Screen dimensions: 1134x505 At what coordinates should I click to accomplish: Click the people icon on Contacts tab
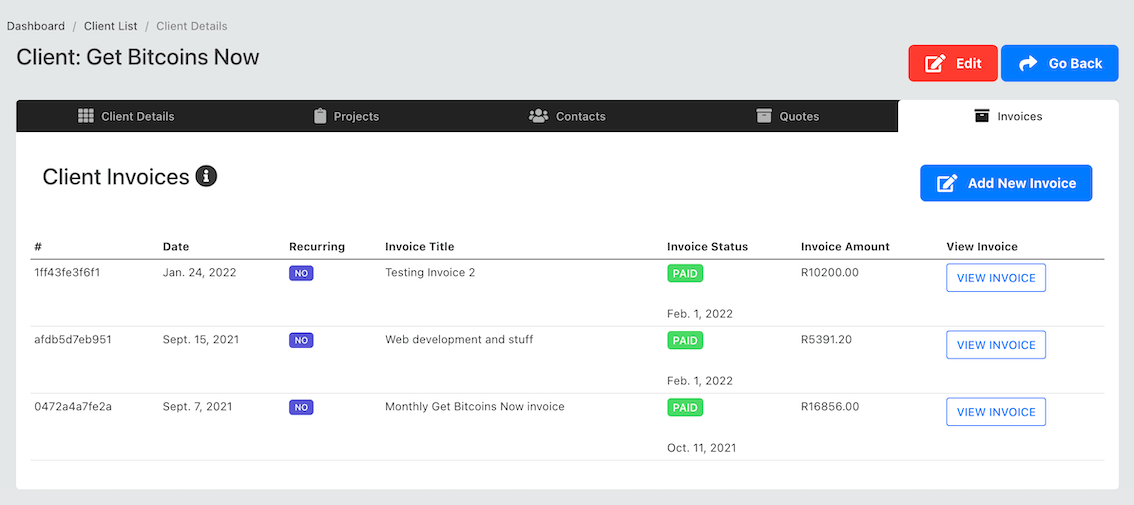pyautogui.click(x=538, y=116)
